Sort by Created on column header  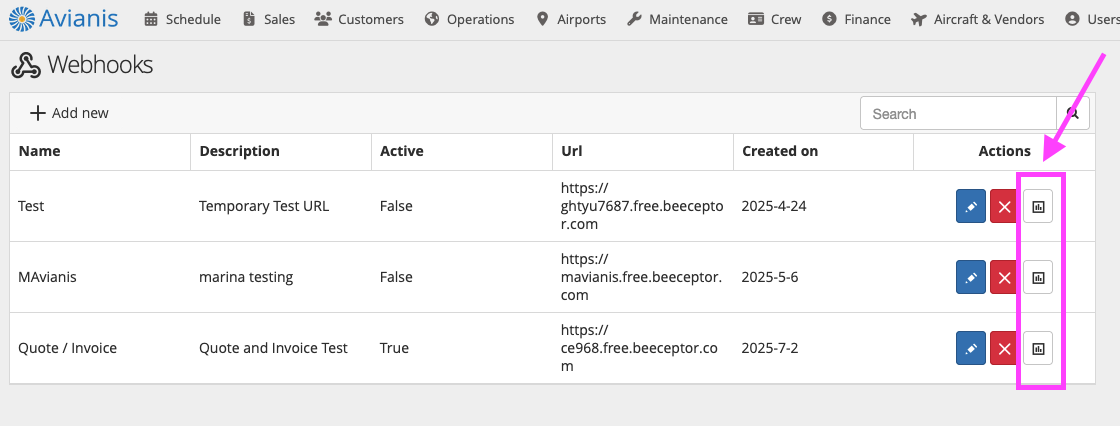pyautogui.click(x=780, y=151)
